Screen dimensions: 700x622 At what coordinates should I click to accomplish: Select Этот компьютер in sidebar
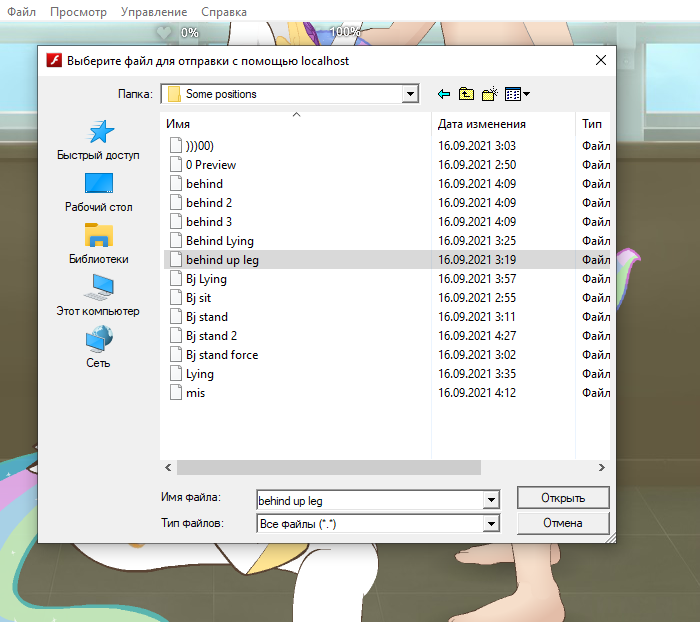98,296
